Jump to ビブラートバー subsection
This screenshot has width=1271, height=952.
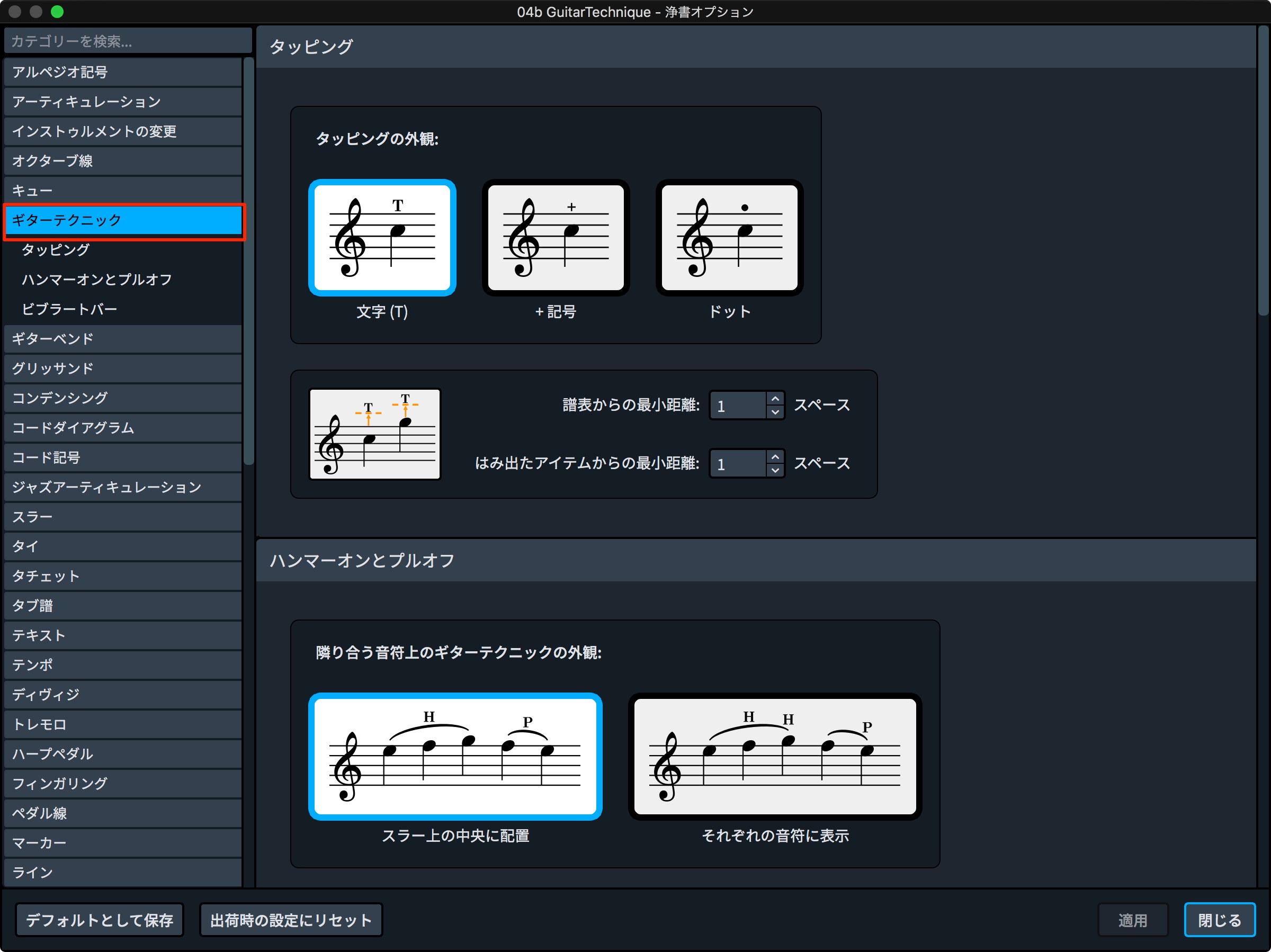click(69, 310)
